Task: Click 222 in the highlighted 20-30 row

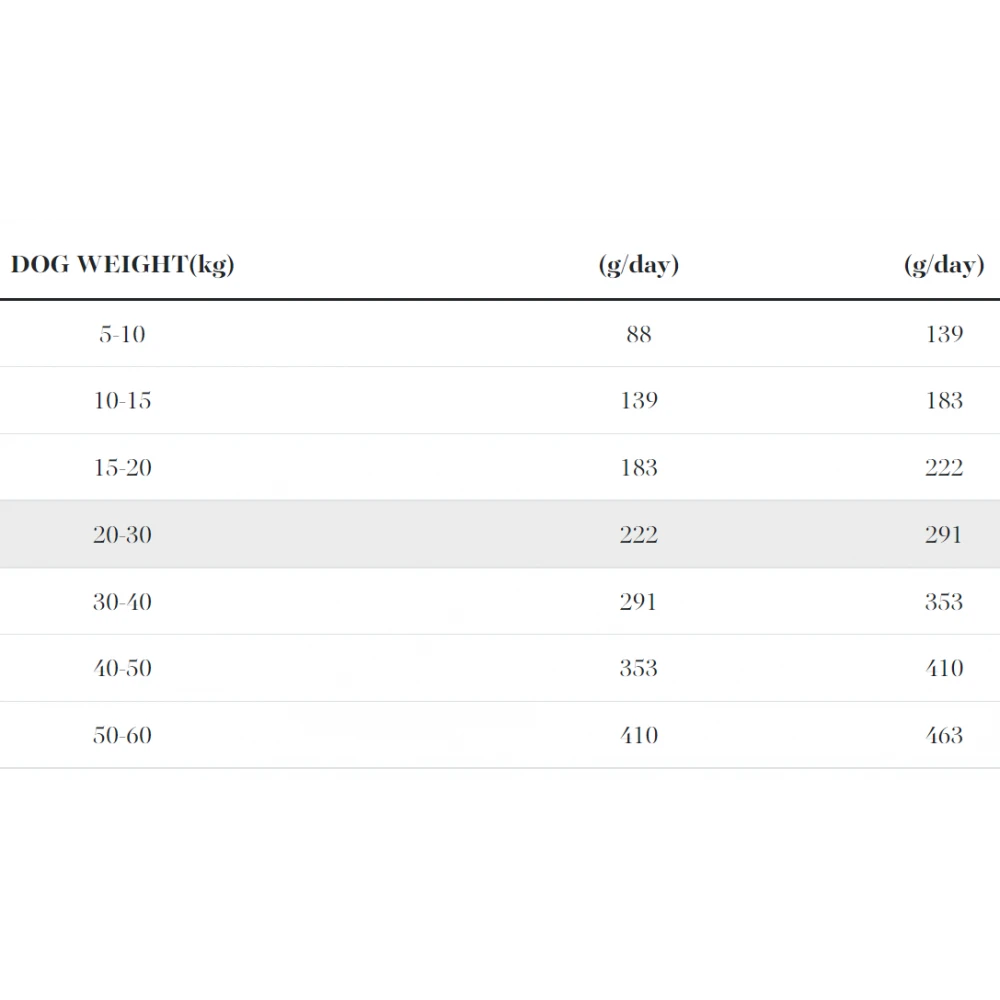Action: [638, 535]
